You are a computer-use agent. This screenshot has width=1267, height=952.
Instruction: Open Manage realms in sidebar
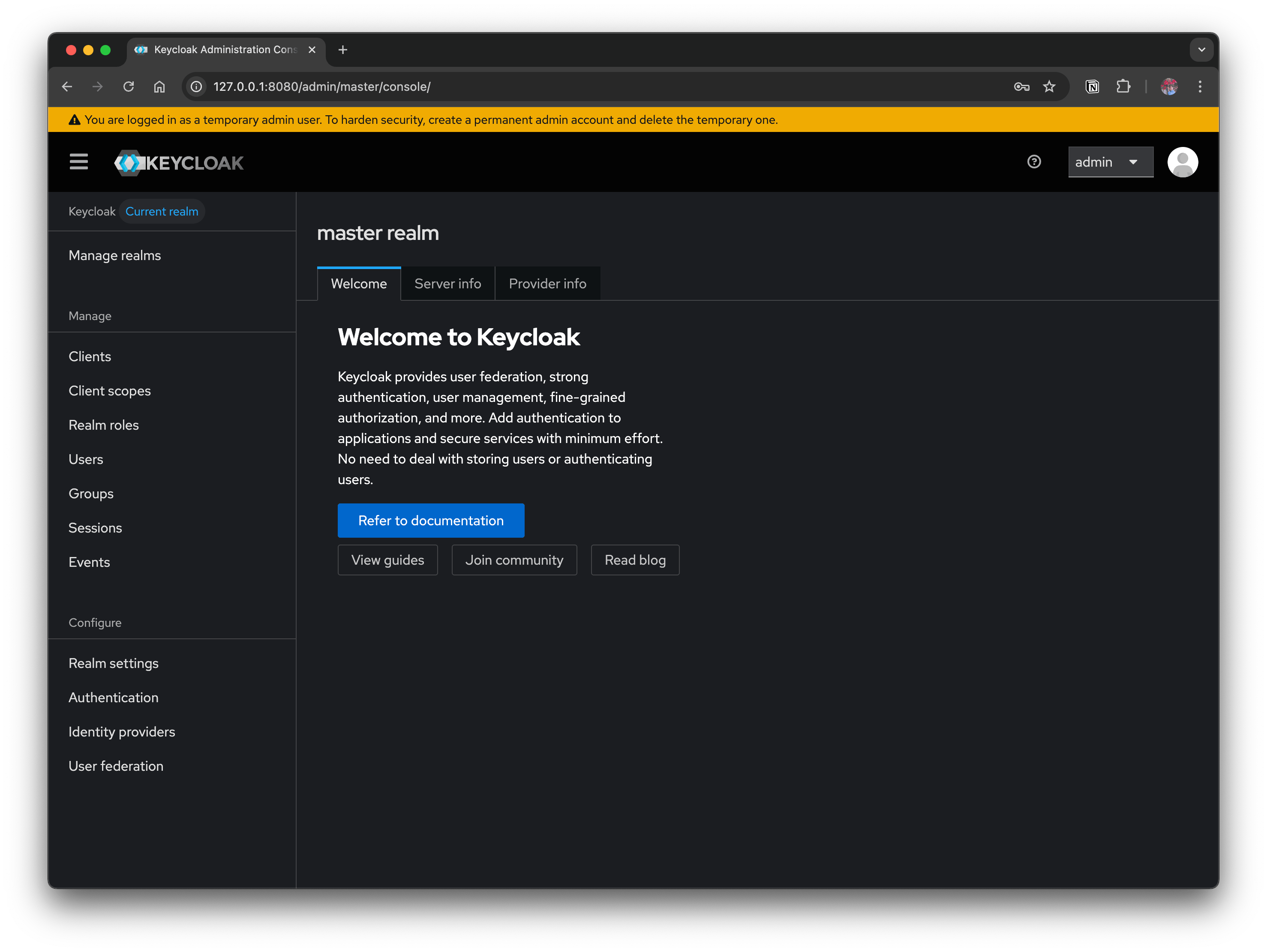pyautogui.click(x=172, y=255)
